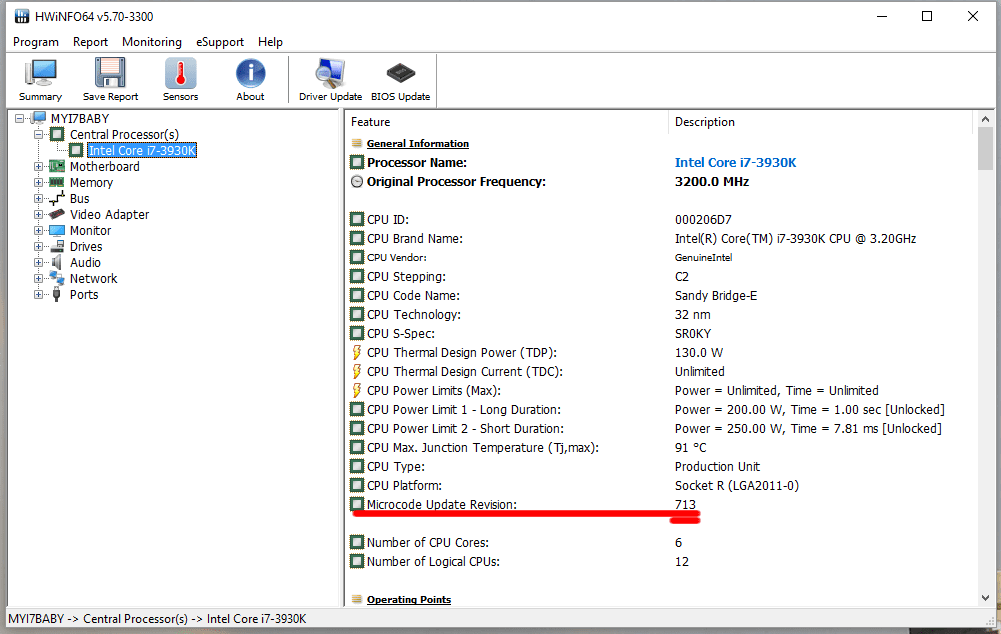Launch the BIOS Update tool

click(x=400, y=79)
